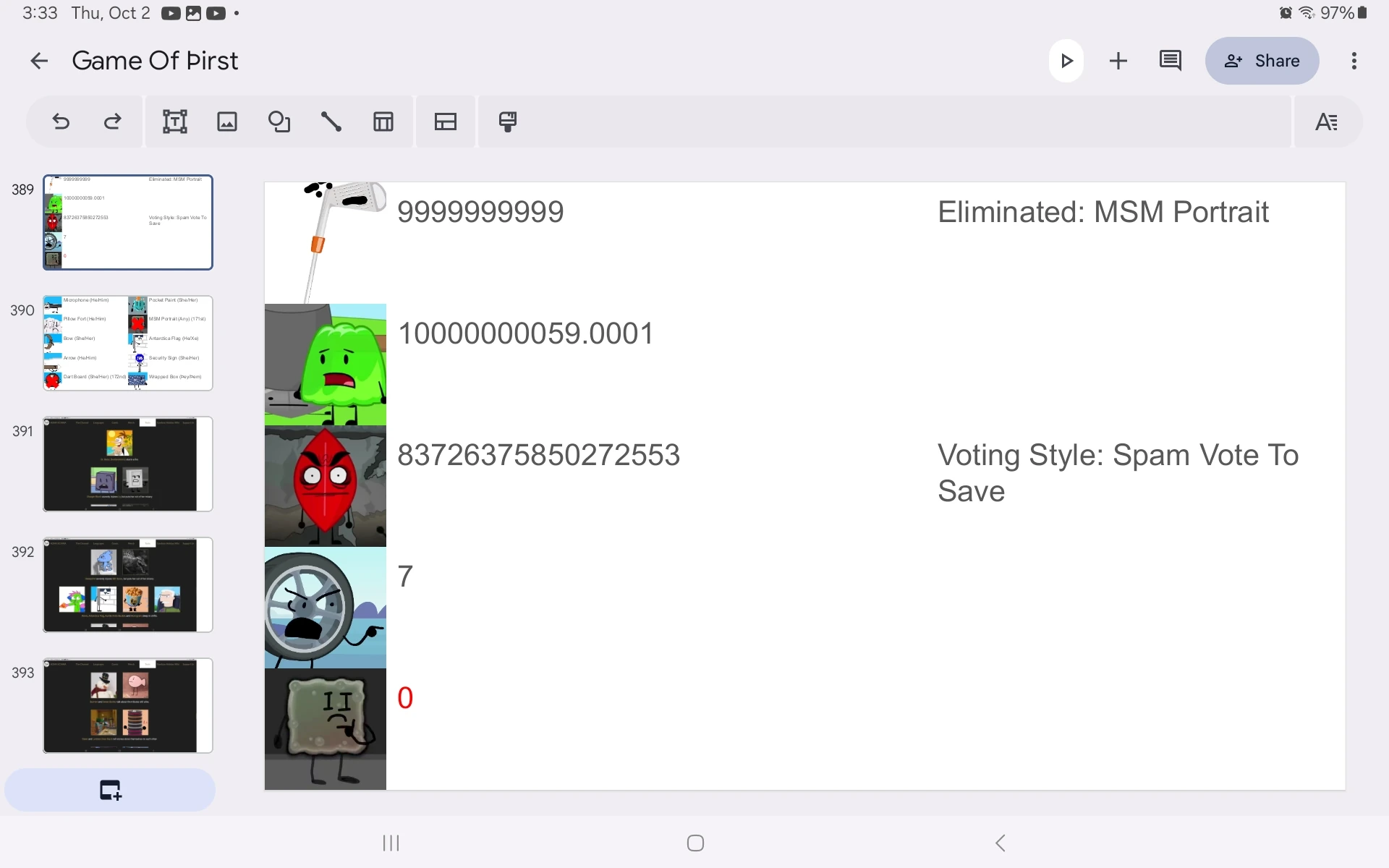
Task: Click the Share button
Action: tap(1262, 61)
